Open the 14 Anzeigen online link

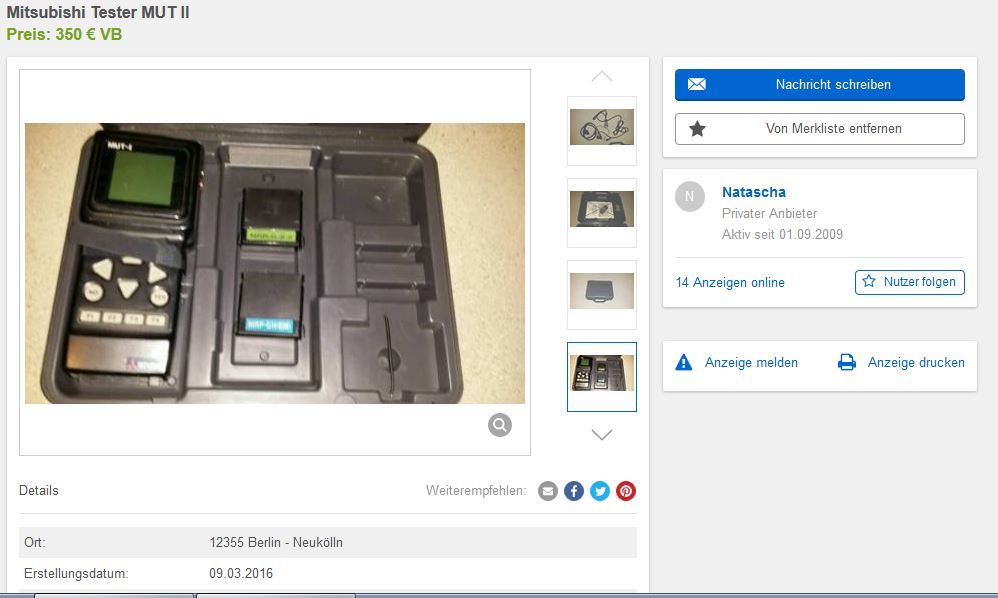point(730,283)
